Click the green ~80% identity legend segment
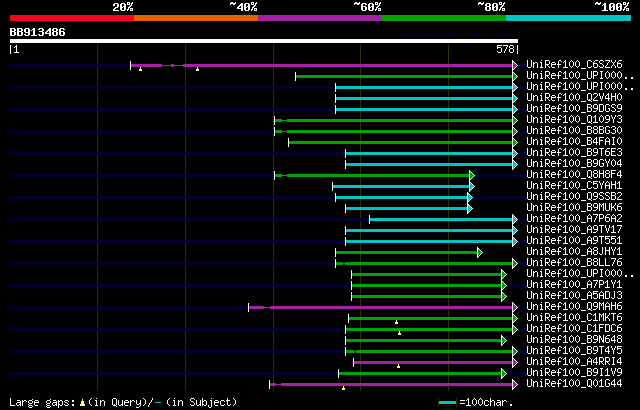Image resolution: width=640 pixels, height=410 pixels. tap(444, 18)
